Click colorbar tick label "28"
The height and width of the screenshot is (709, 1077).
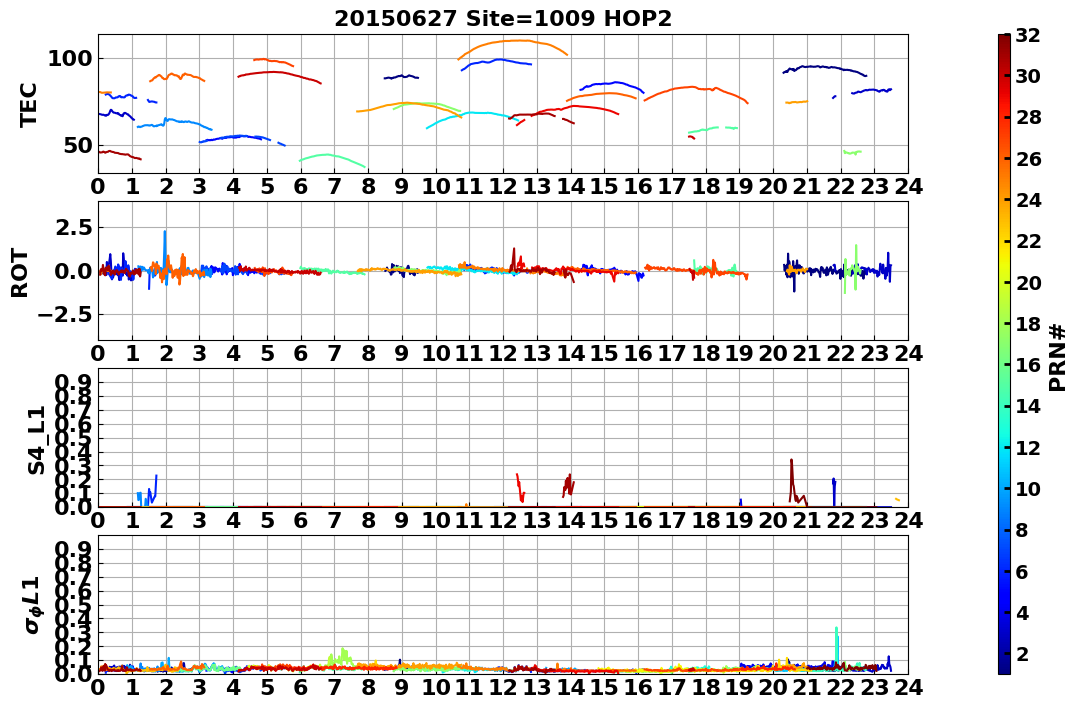click(1028, 117)
